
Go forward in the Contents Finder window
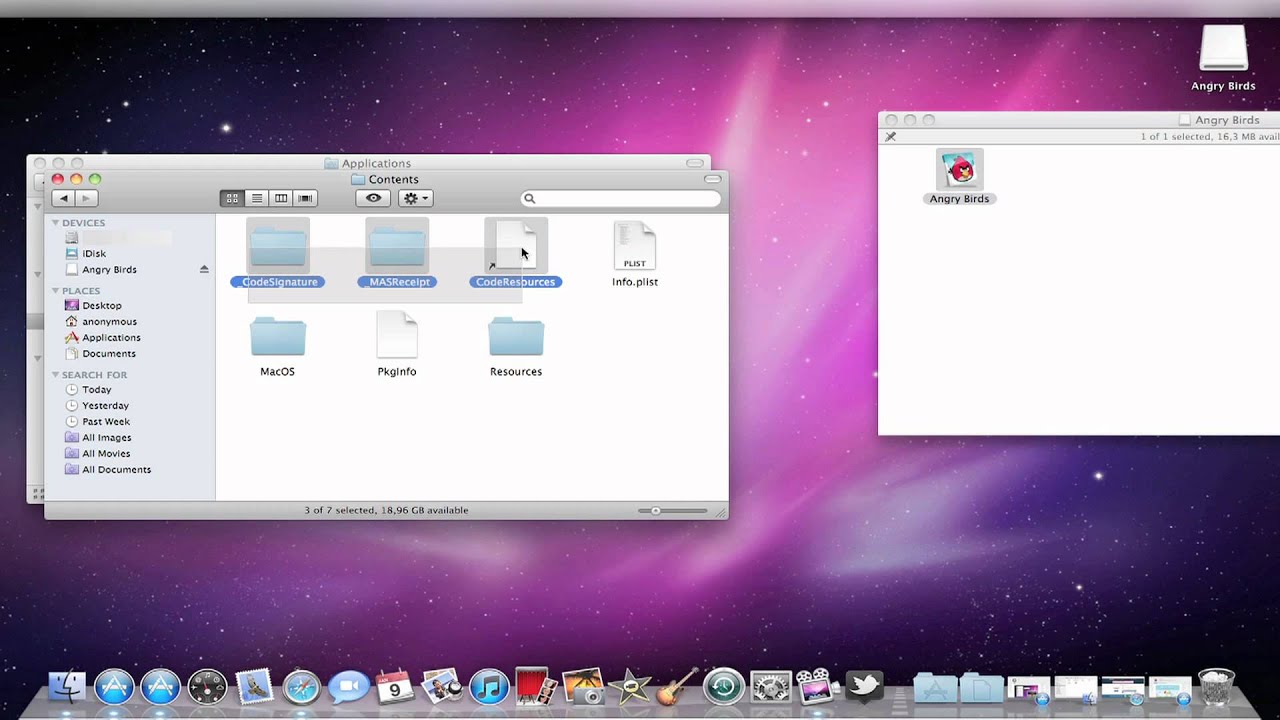(87, 199)
